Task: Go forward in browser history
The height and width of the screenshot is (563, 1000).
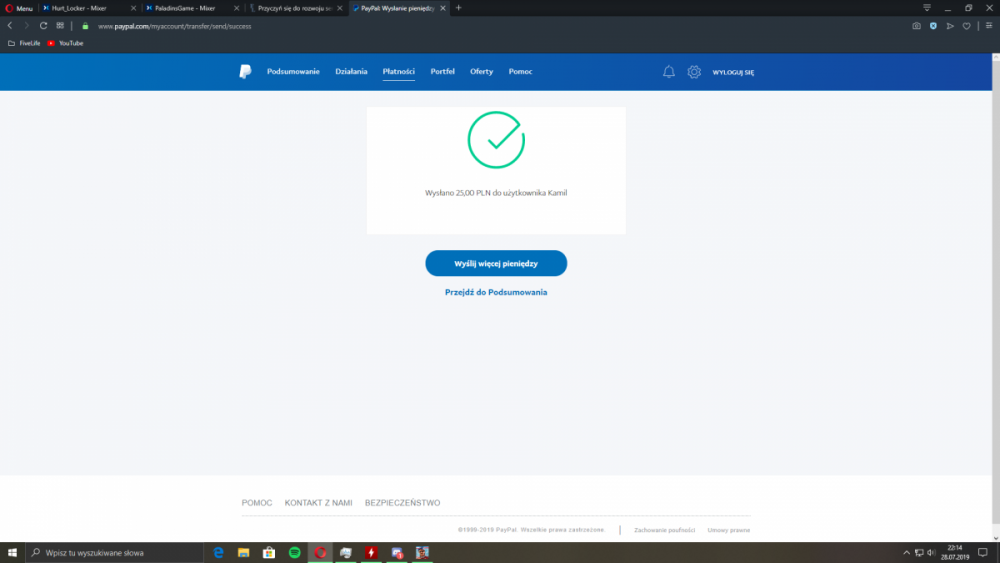Action: (x=27, y=26)
